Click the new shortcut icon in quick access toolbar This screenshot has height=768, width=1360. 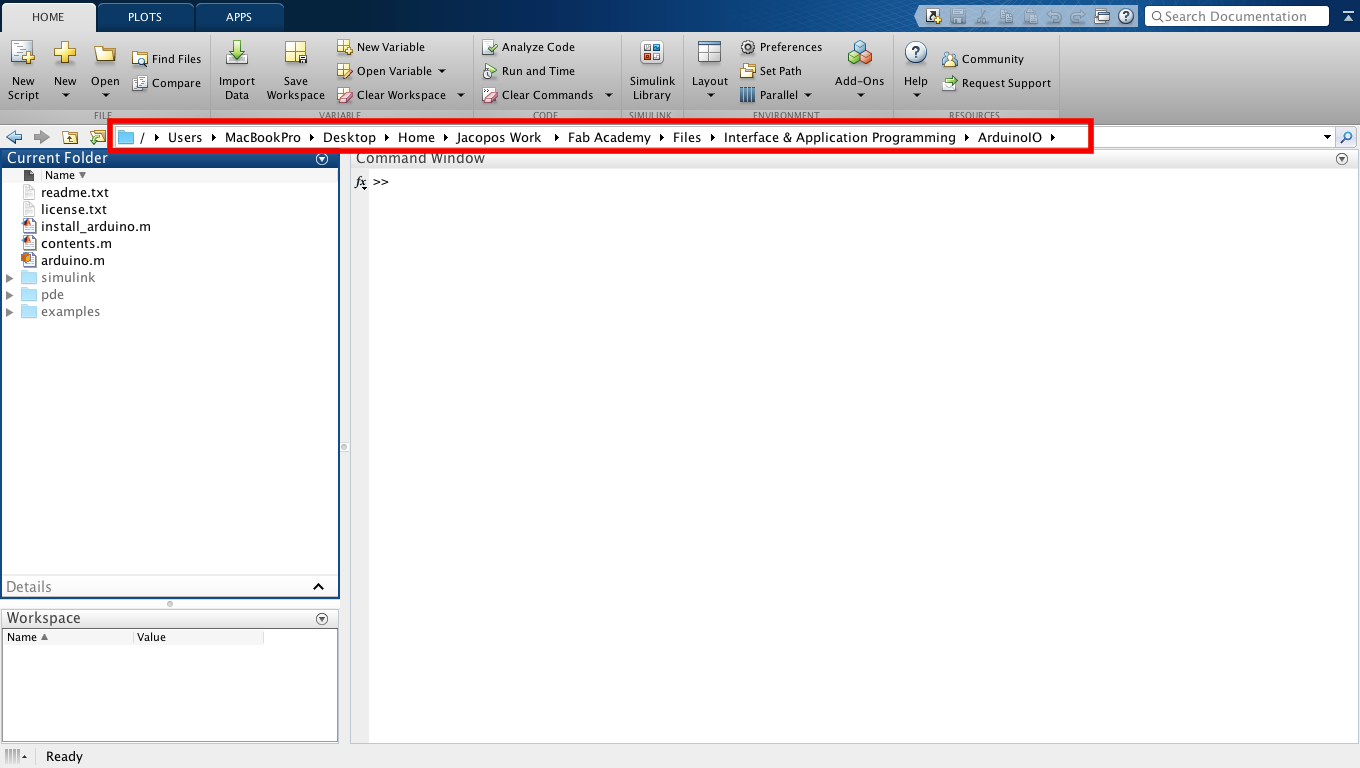click(x=934, y=16)
